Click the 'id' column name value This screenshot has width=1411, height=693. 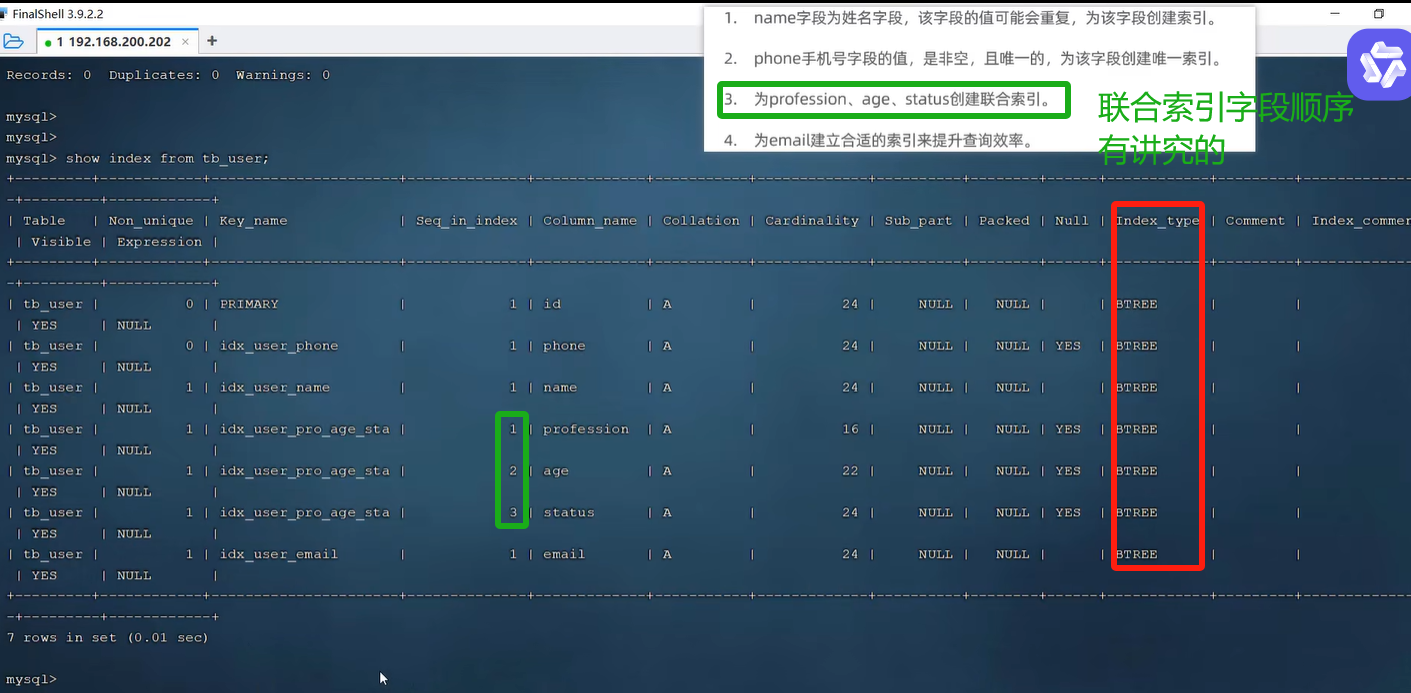click(x=552, y=304)
